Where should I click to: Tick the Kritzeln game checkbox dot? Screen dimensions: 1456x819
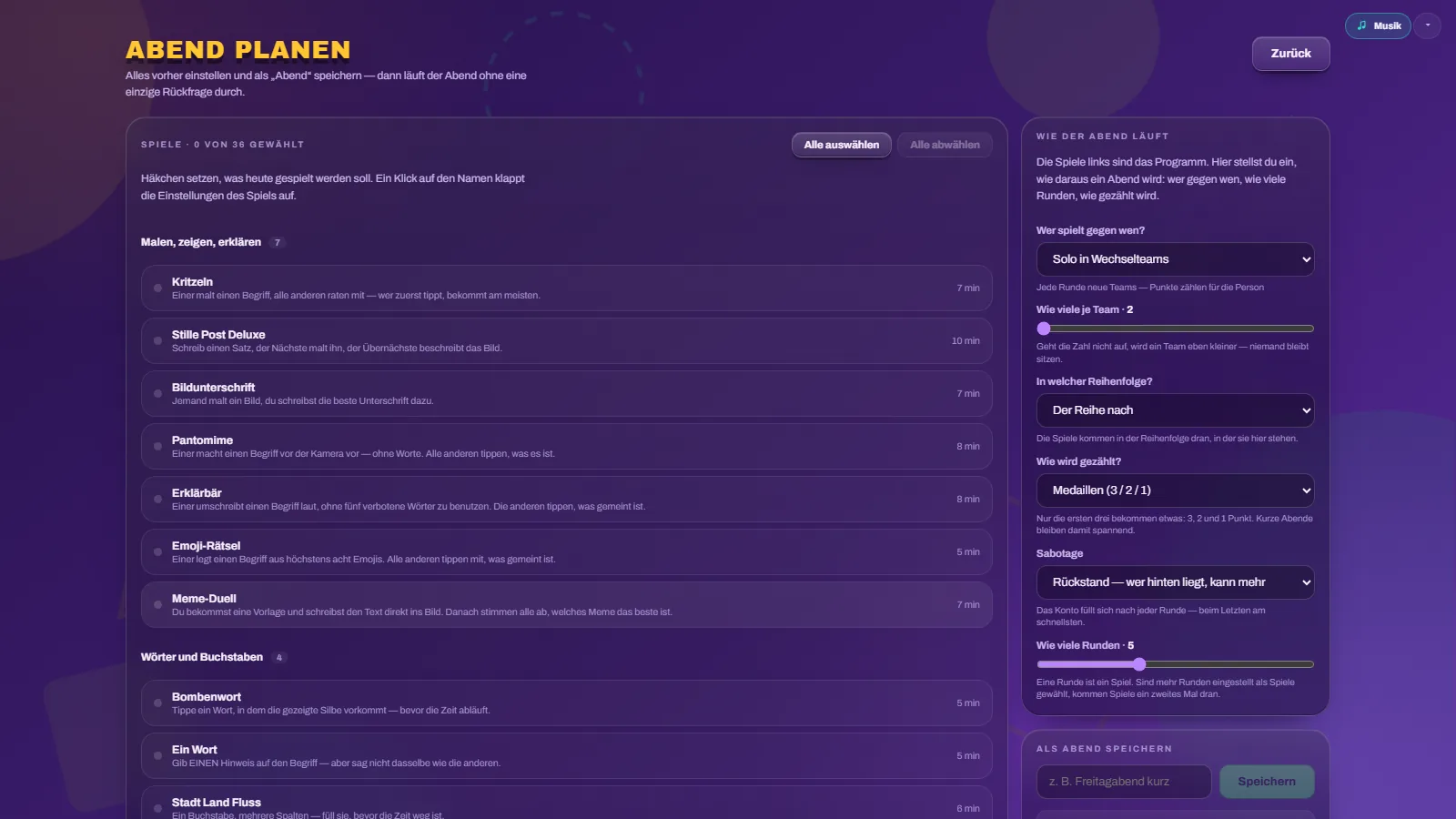coord(157,288)
